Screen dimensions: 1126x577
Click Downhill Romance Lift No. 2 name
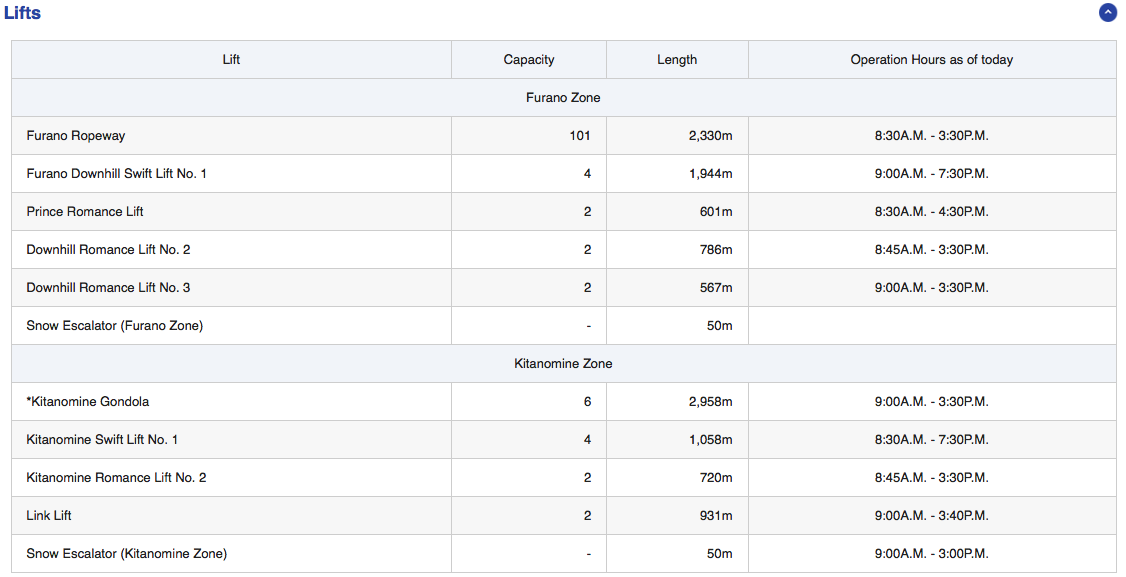[x=108, y=250]
